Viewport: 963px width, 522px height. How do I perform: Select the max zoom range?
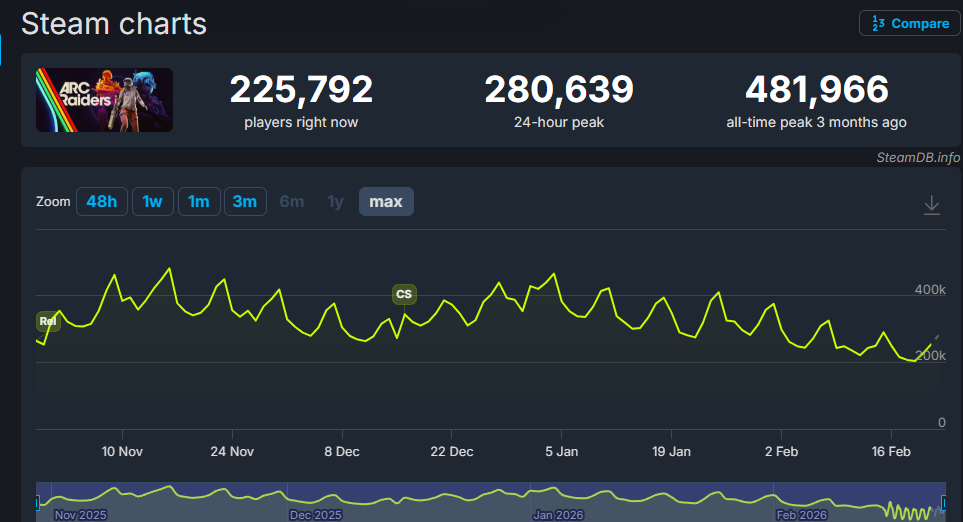(x=386, y=201)
